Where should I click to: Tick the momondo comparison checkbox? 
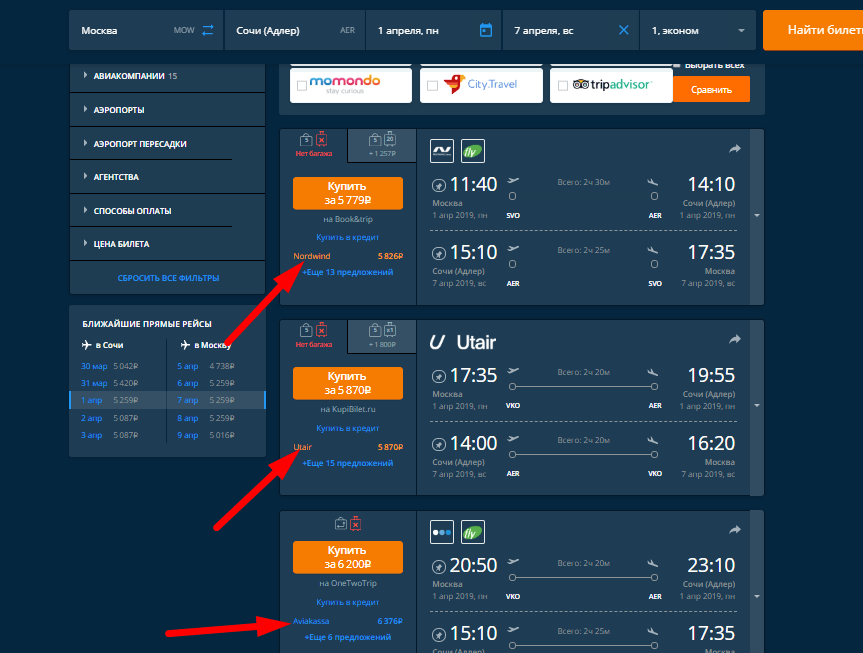(x=302, y=85)
